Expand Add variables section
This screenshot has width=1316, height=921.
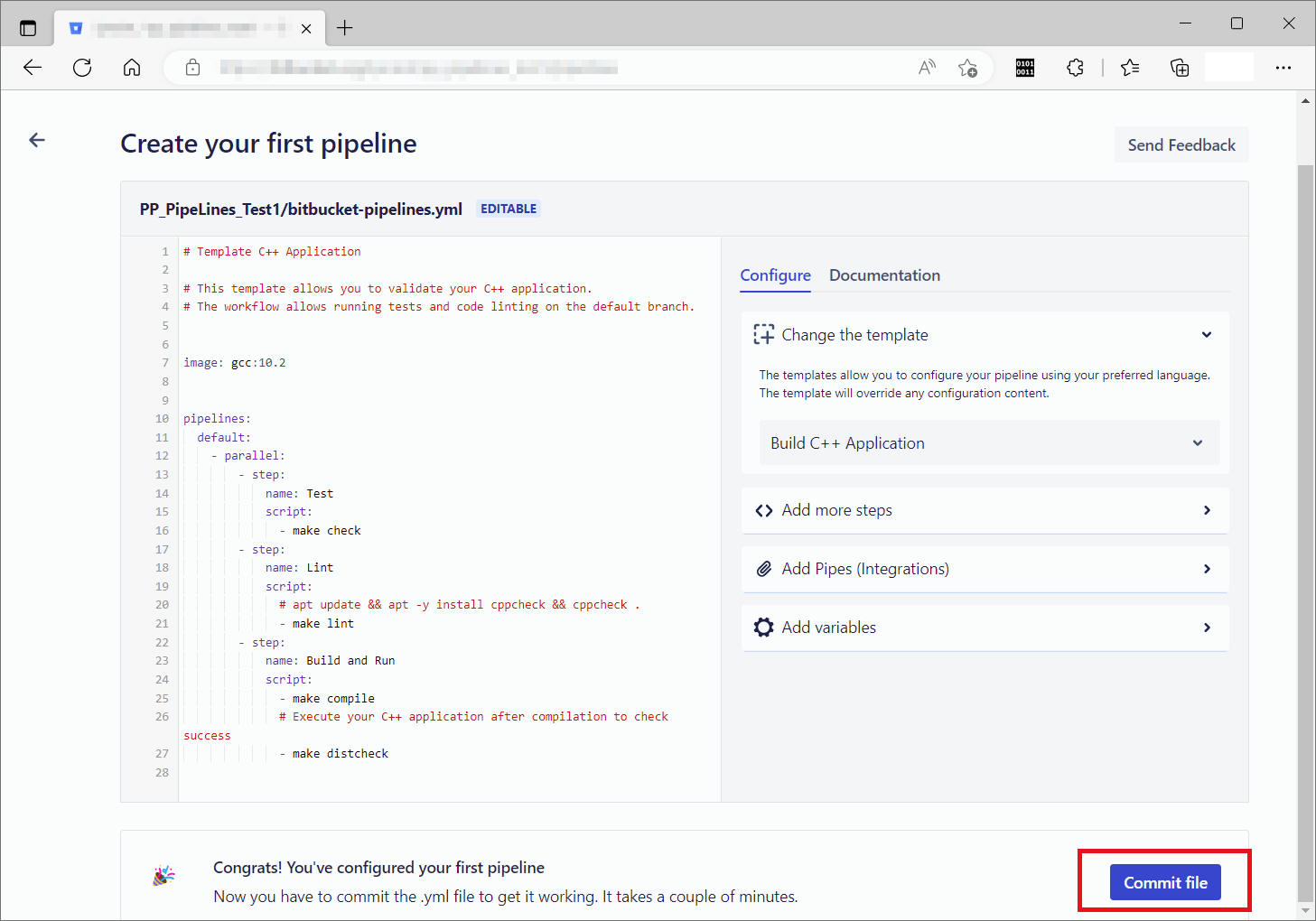point(985,628)
